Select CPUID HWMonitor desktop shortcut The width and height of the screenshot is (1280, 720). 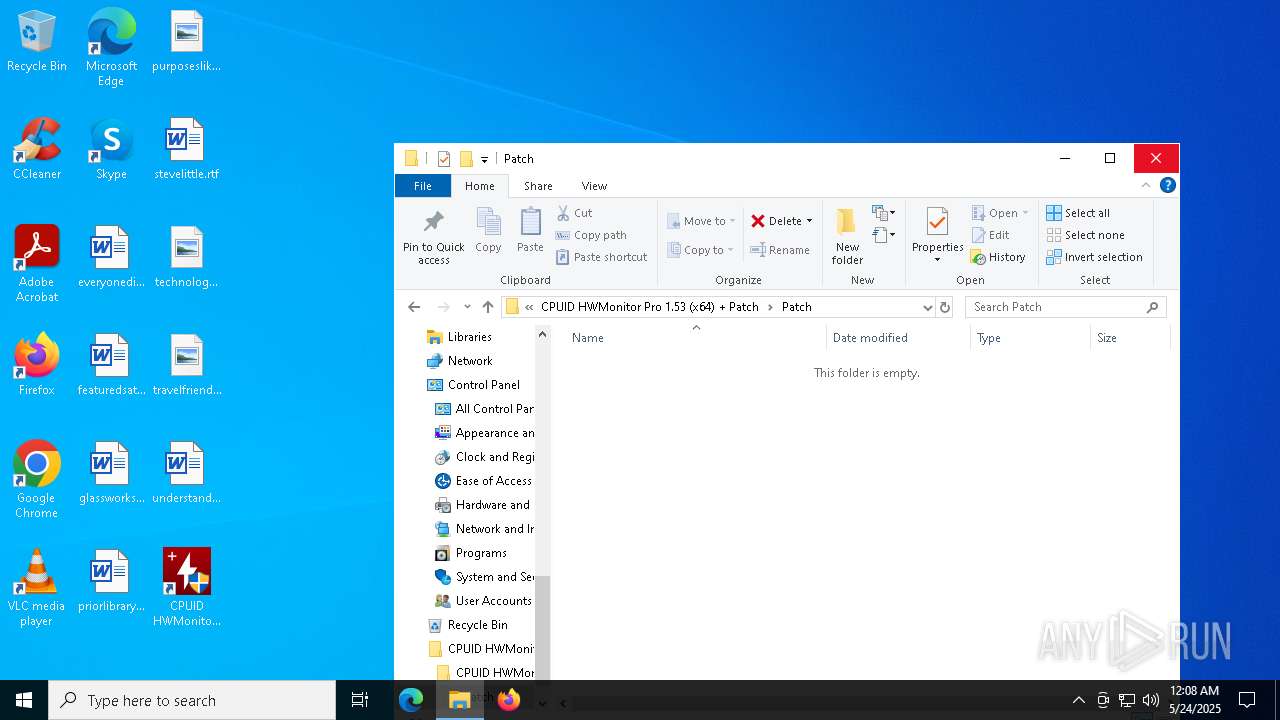[x=187, y=588]
